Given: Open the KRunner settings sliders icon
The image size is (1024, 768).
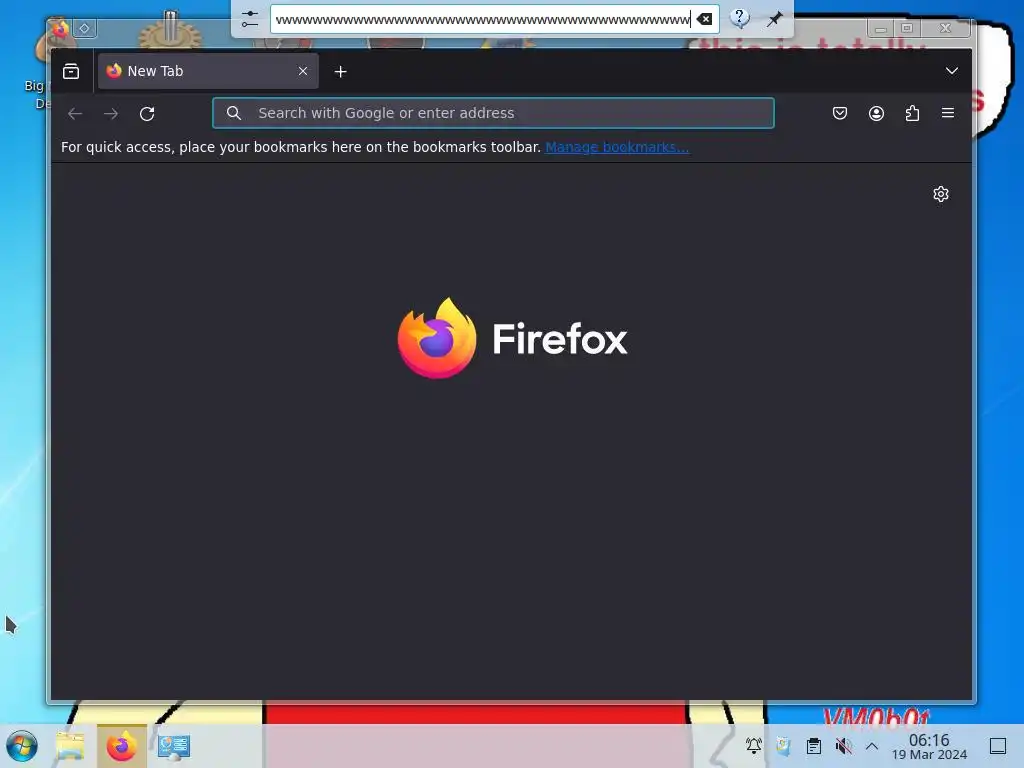Looking at the screenshot, I should tap(249, 19).
